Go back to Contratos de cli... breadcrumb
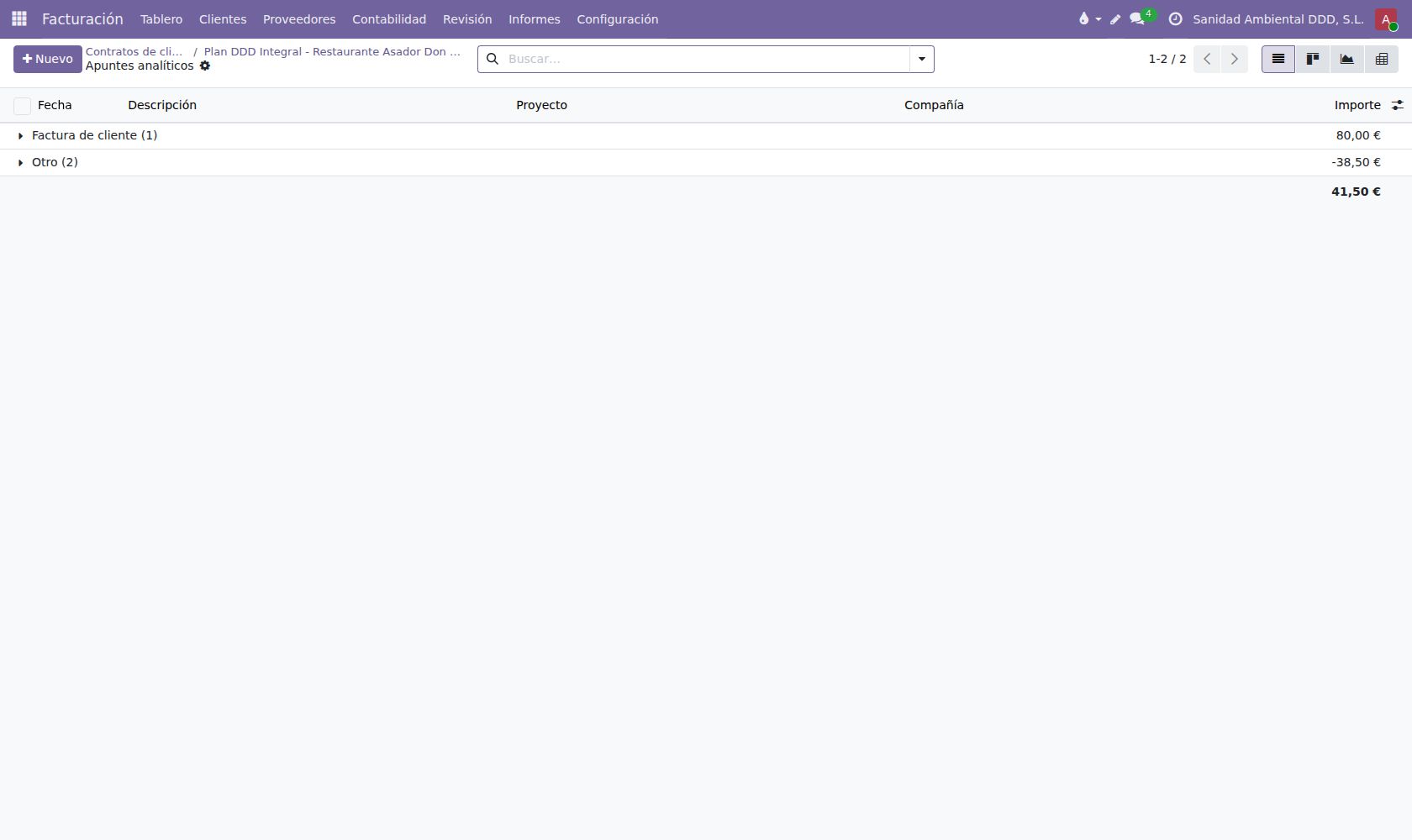Image resolution: width=1412 pixels, height=840 pixels. (134, 51)
